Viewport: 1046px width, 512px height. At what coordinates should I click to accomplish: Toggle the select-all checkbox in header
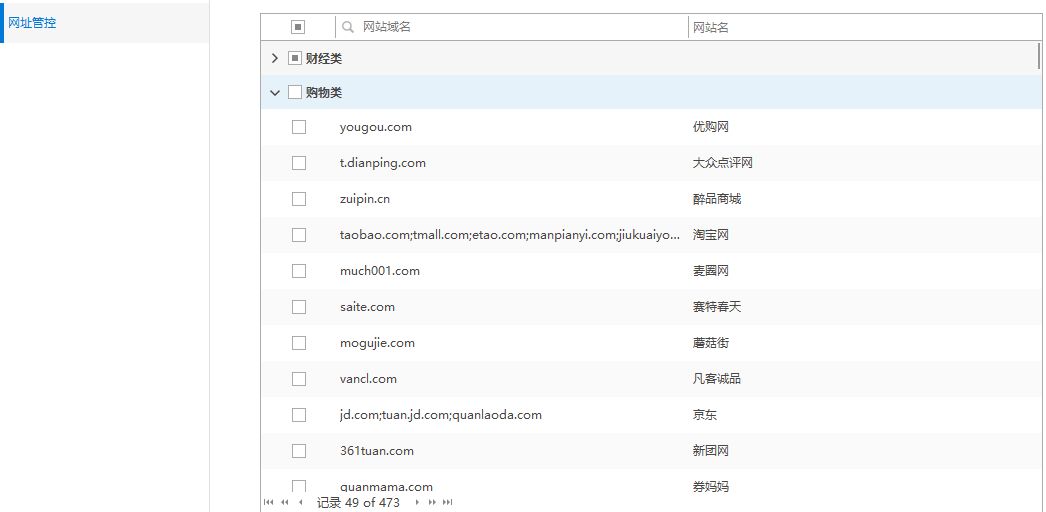(298, 27)
